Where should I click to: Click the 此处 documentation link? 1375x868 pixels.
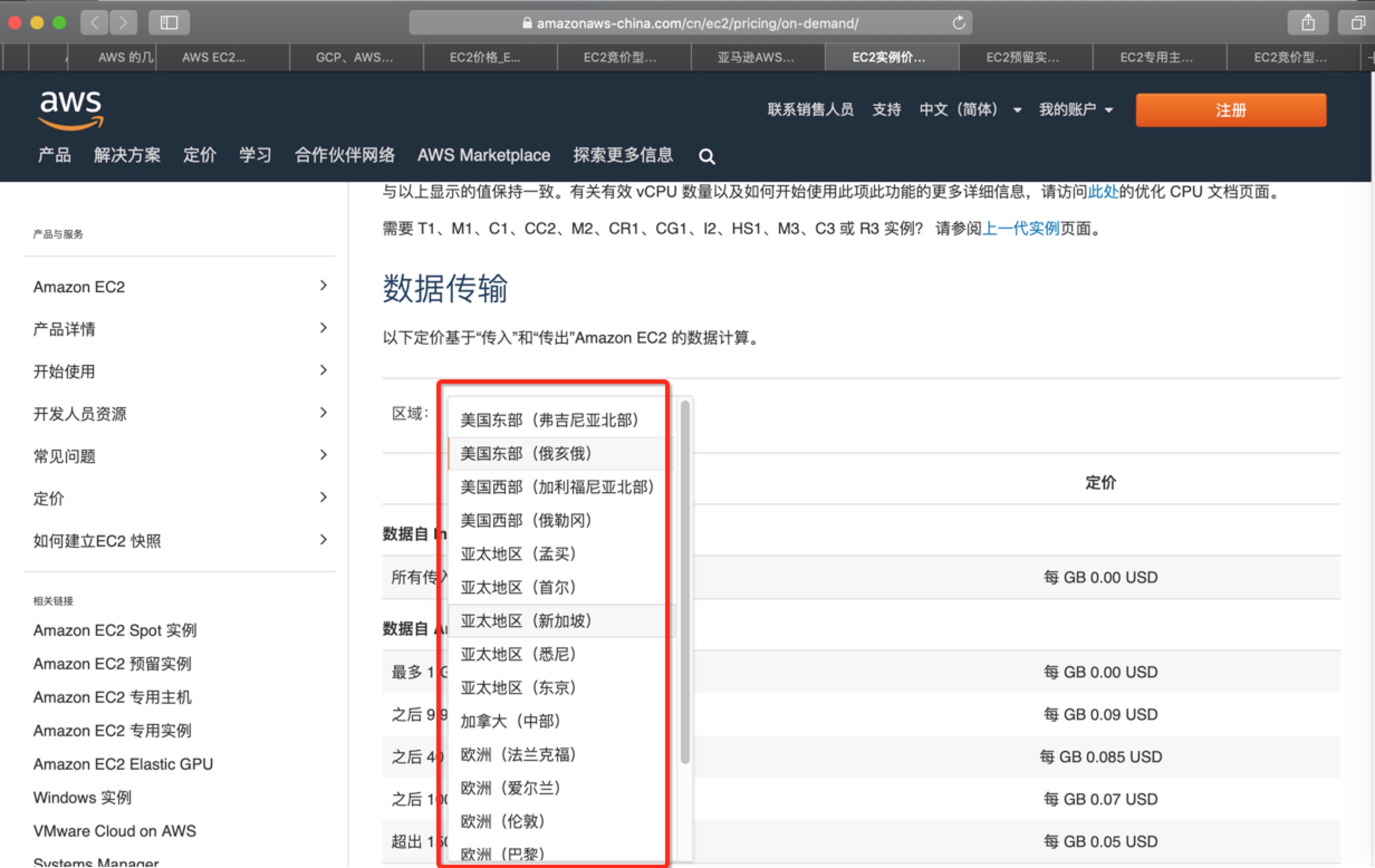pos(1103,192)
